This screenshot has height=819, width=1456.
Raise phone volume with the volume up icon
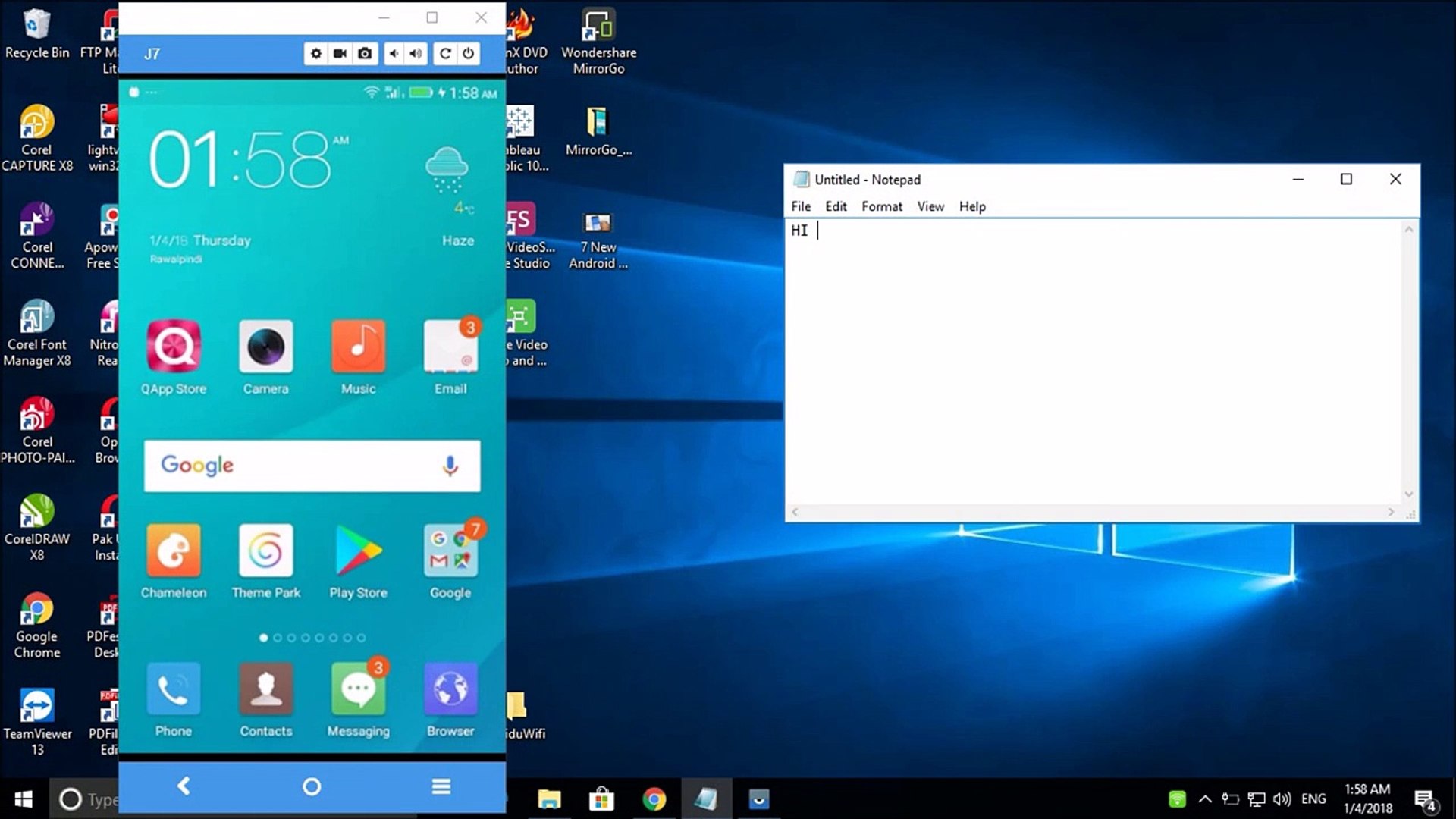click(416, 53)
